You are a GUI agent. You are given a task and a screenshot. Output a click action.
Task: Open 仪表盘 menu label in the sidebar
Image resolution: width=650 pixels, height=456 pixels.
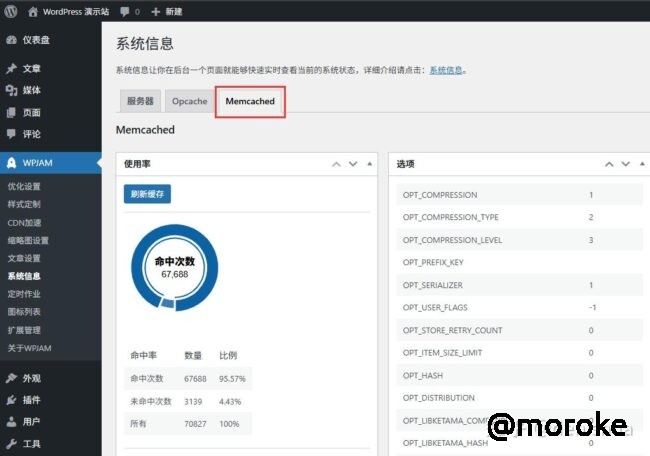tap(36, 40)
